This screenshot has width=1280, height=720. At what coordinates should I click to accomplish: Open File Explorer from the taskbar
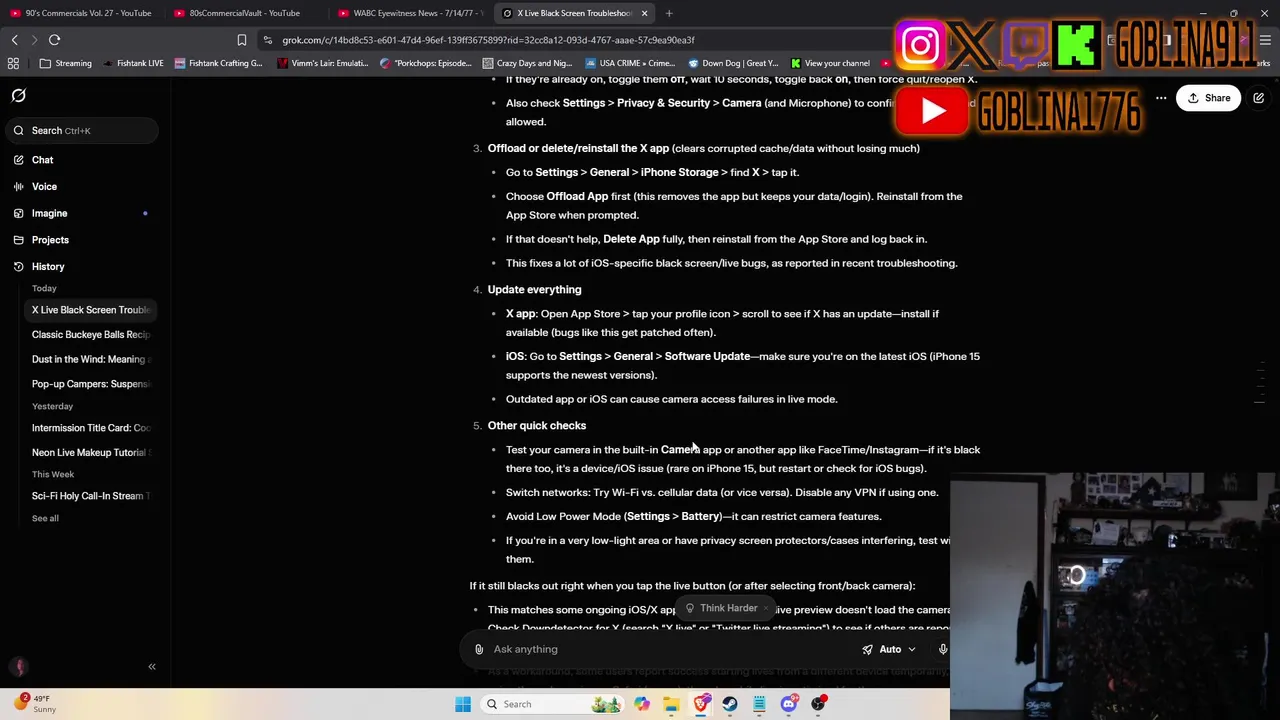(671, 704)
